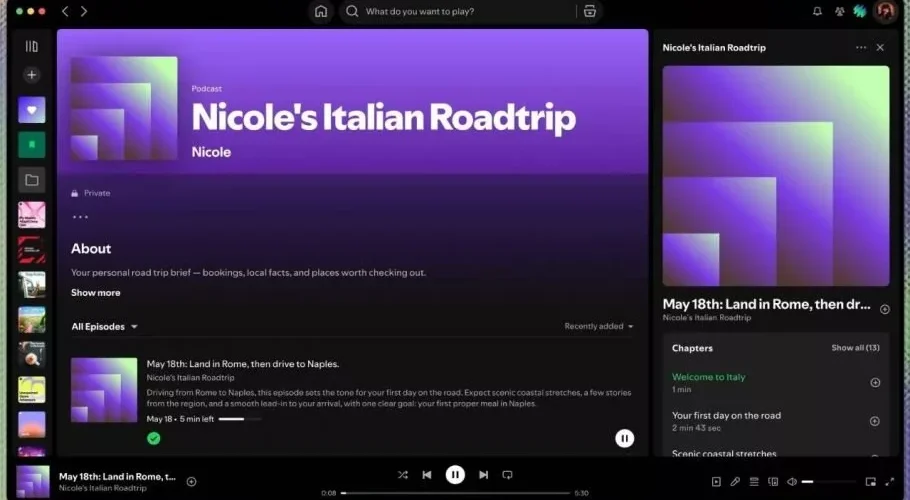Click the show name under side panel episode title
This screenshot has height=500, width=910.
[x=707, y=317]
